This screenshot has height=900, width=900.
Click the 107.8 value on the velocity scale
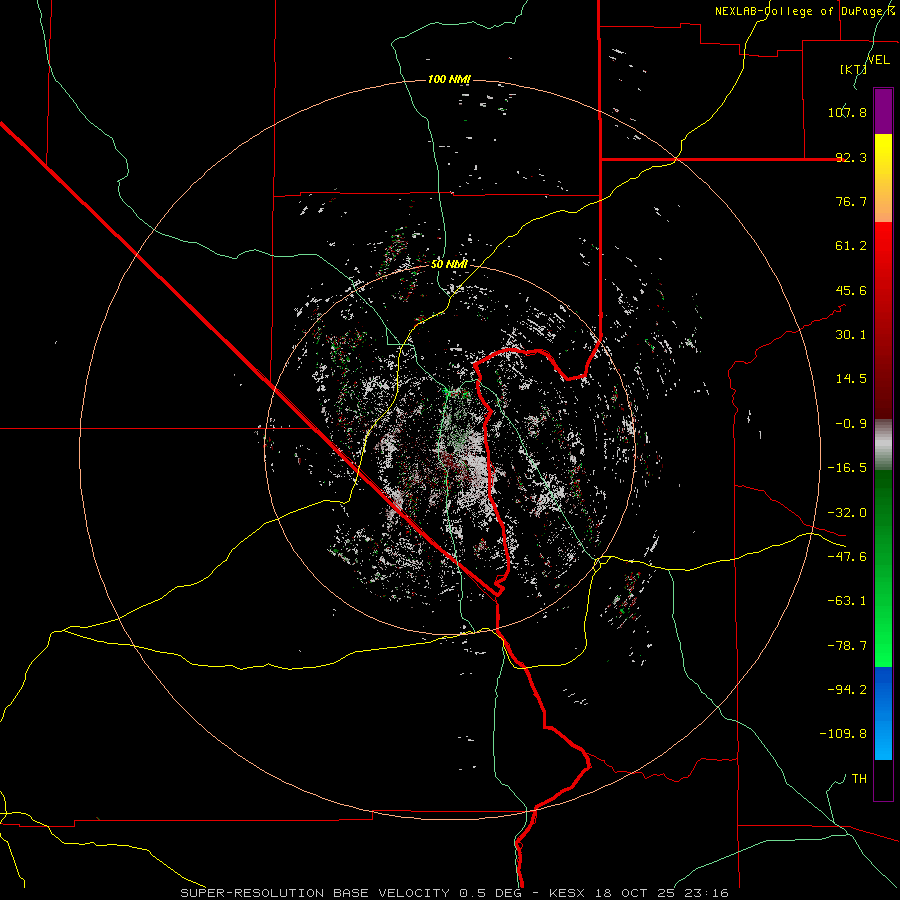click(x=847, y=112)
